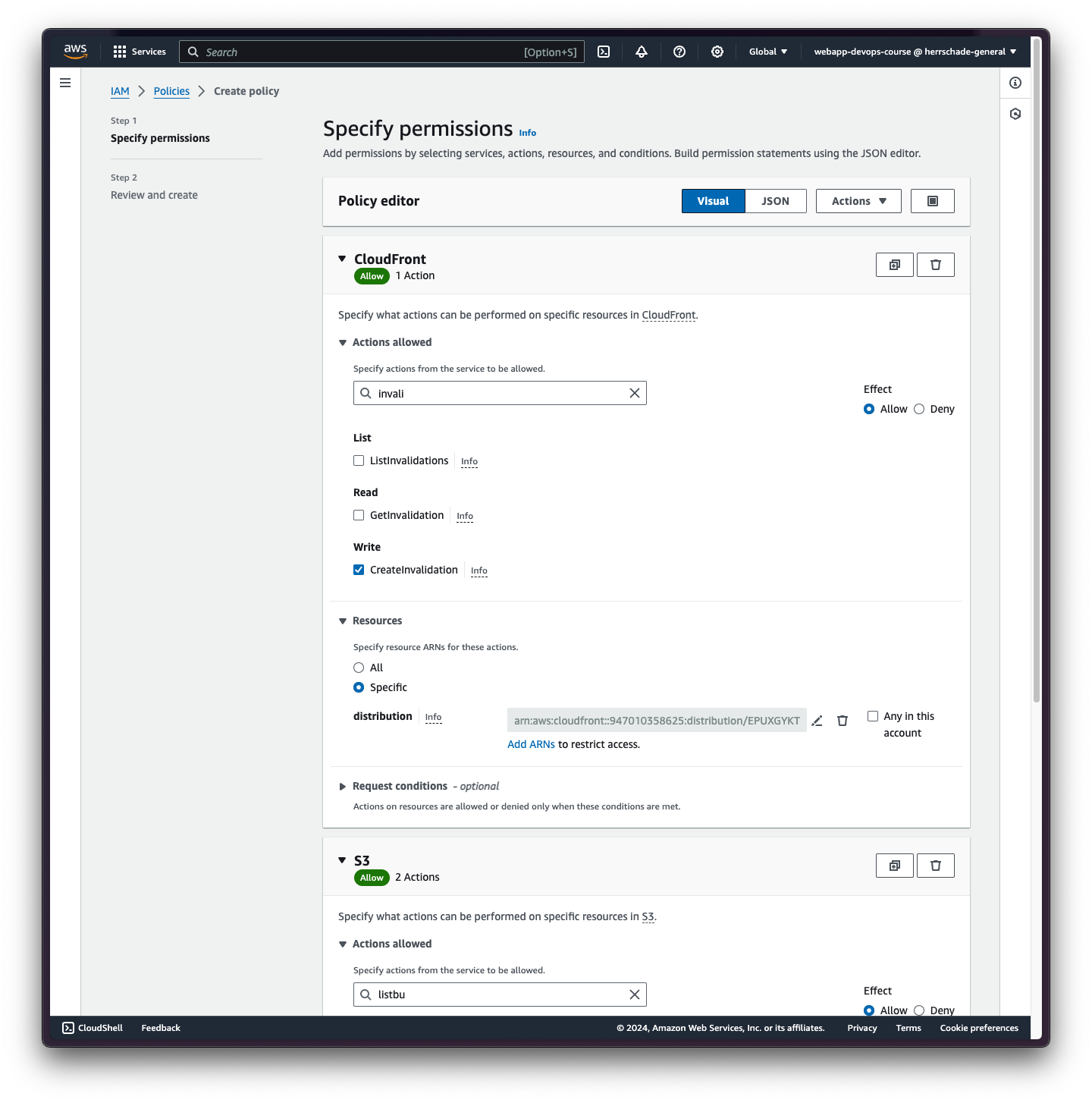Screen dimensions: 1092x1103
Task: Uncheck the CreateInvalidation checkbox
Action: pyautogui.click(x=359, y=570)
